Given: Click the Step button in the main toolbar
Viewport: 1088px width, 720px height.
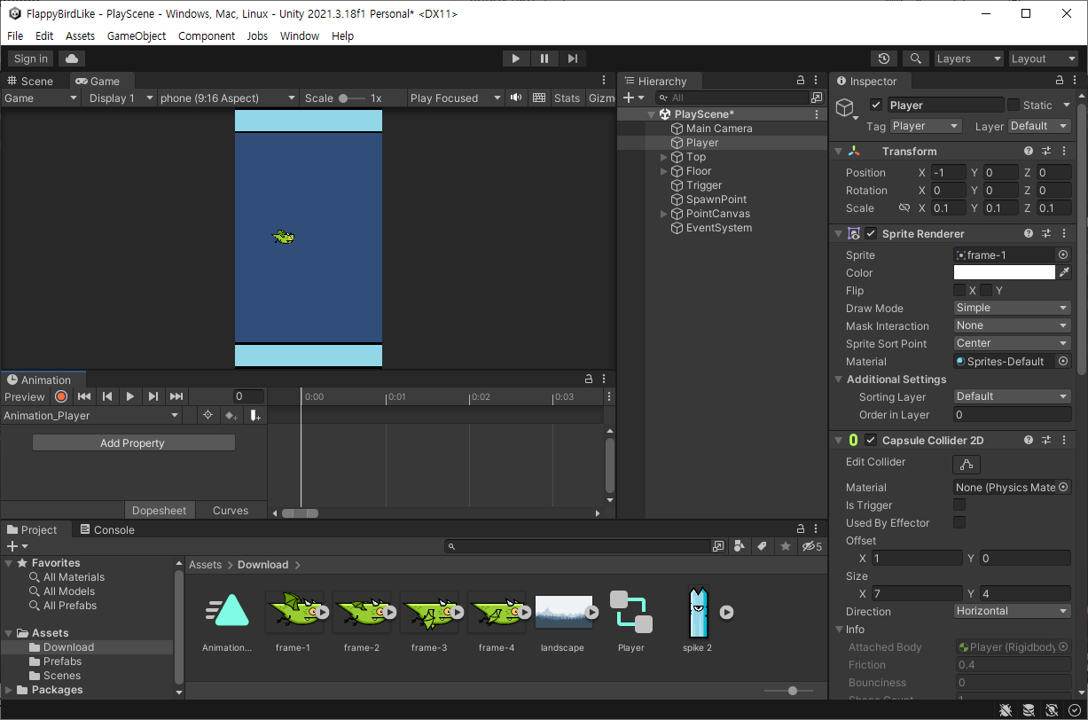Looking at the screenshot, I should pos(572,59).
